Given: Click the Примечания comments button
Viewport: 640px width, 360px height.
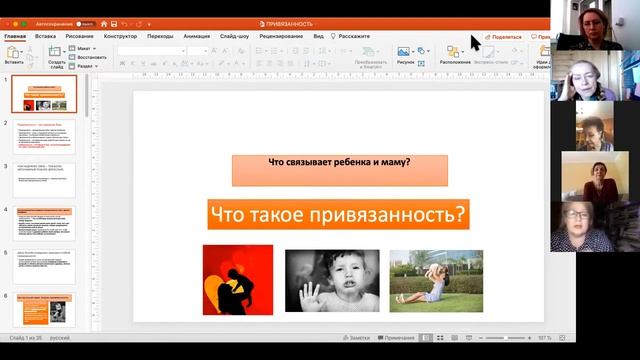Looking at the screenshot, I should 396,338.
